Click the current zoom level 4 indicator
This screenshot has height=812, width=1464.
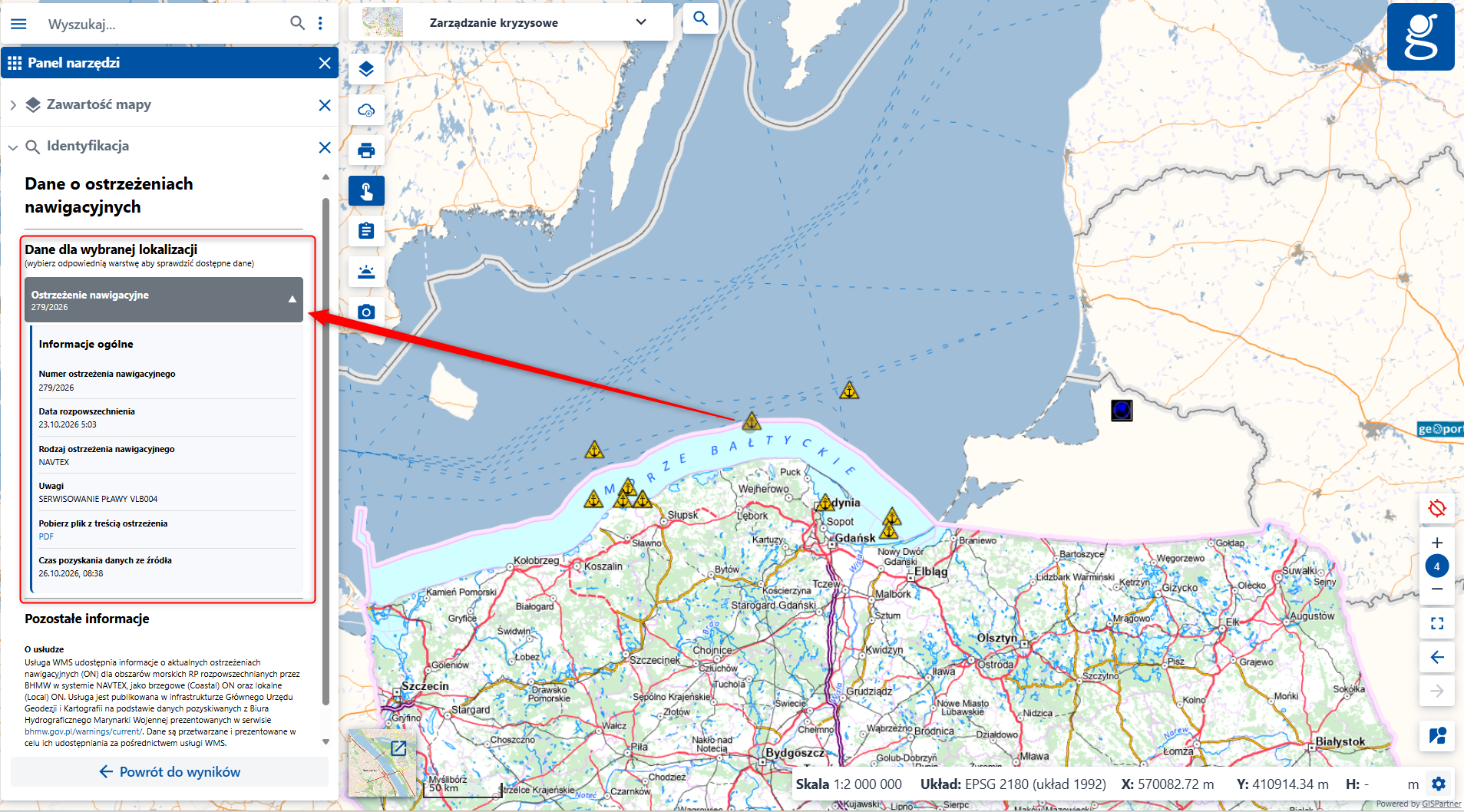tap(1437, 566)
